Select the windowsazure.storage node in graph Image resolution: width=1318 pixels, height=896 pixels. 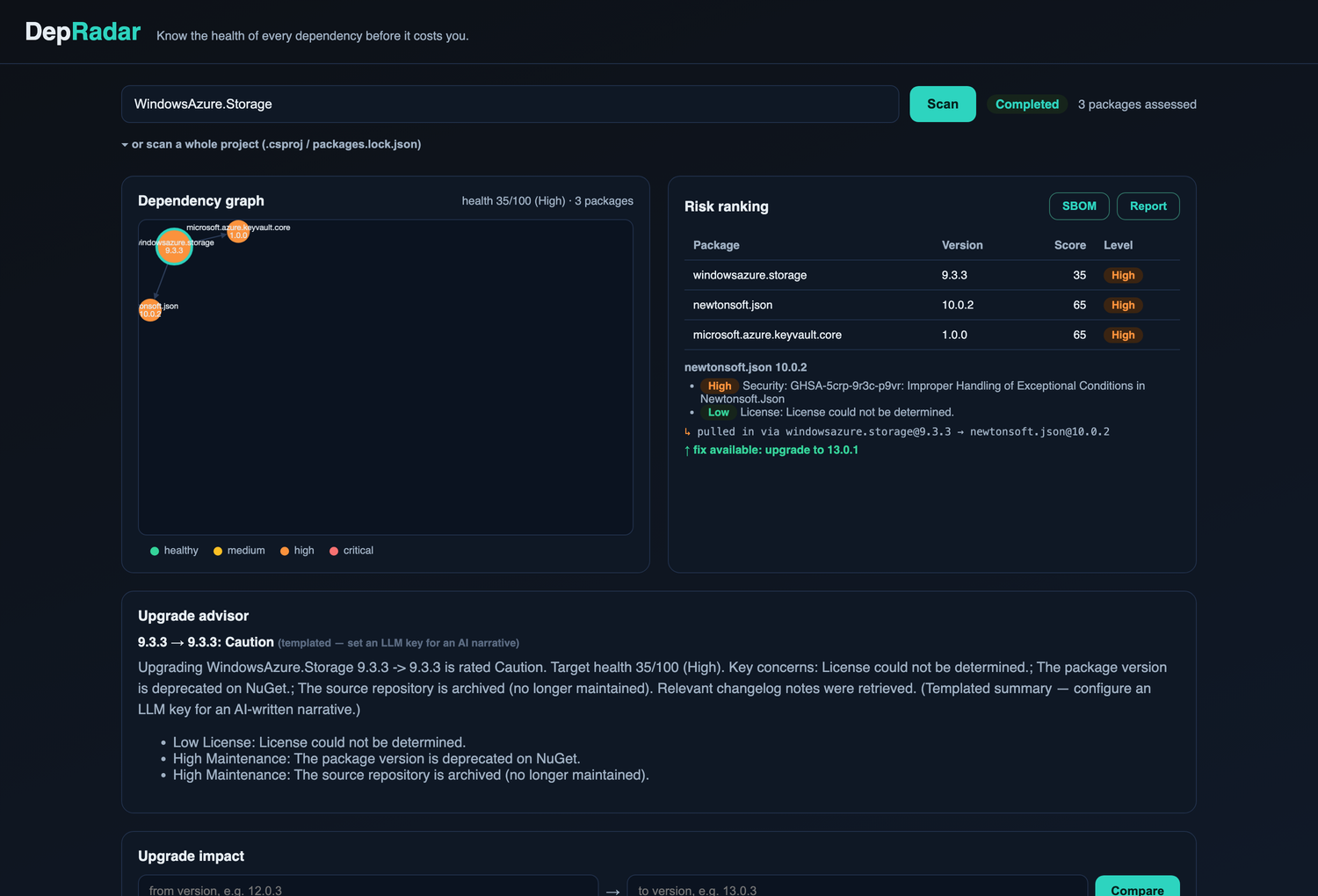[174, 247]
